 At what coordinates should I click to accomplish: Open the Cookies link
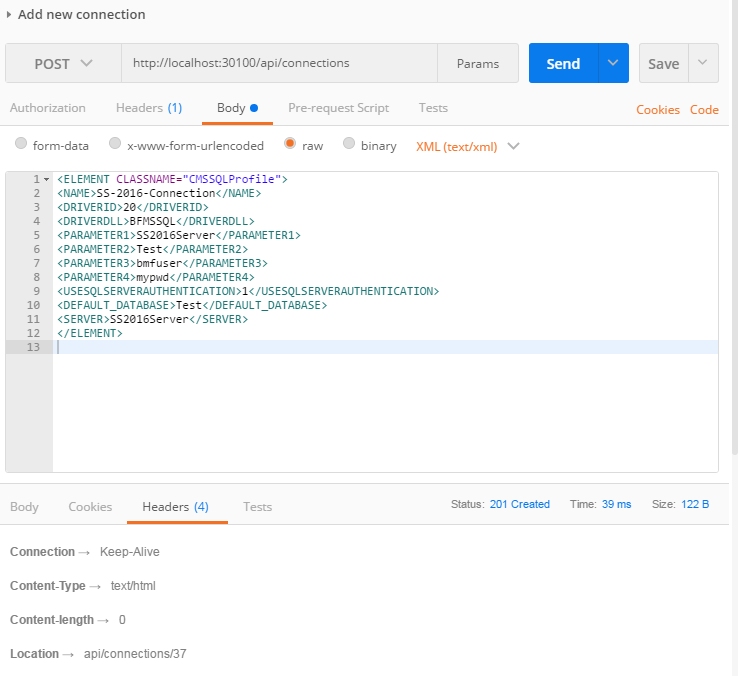(657, 110)
